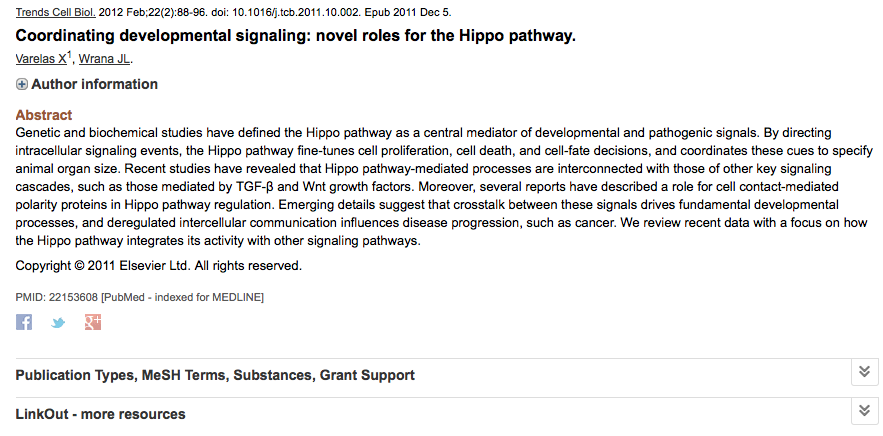
Task: Share the article via Twitter icon
Action: 58,323
